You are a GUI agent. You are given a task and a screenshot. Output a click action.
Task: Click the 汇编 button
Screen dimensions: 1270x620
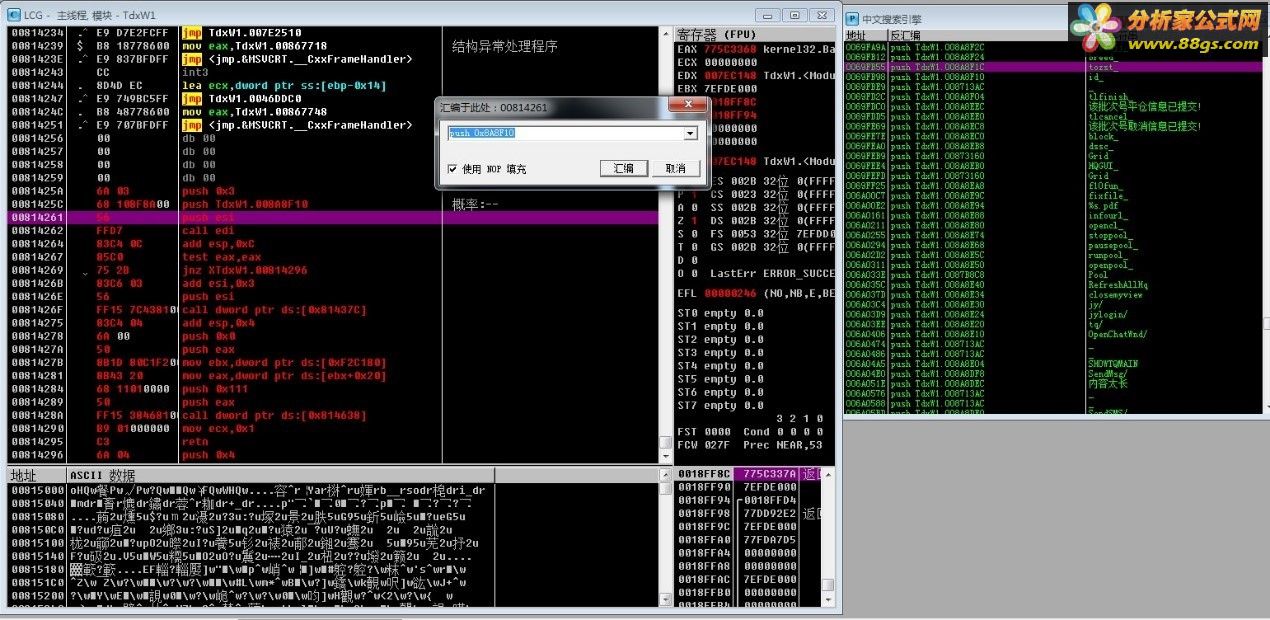coord(624,168)
